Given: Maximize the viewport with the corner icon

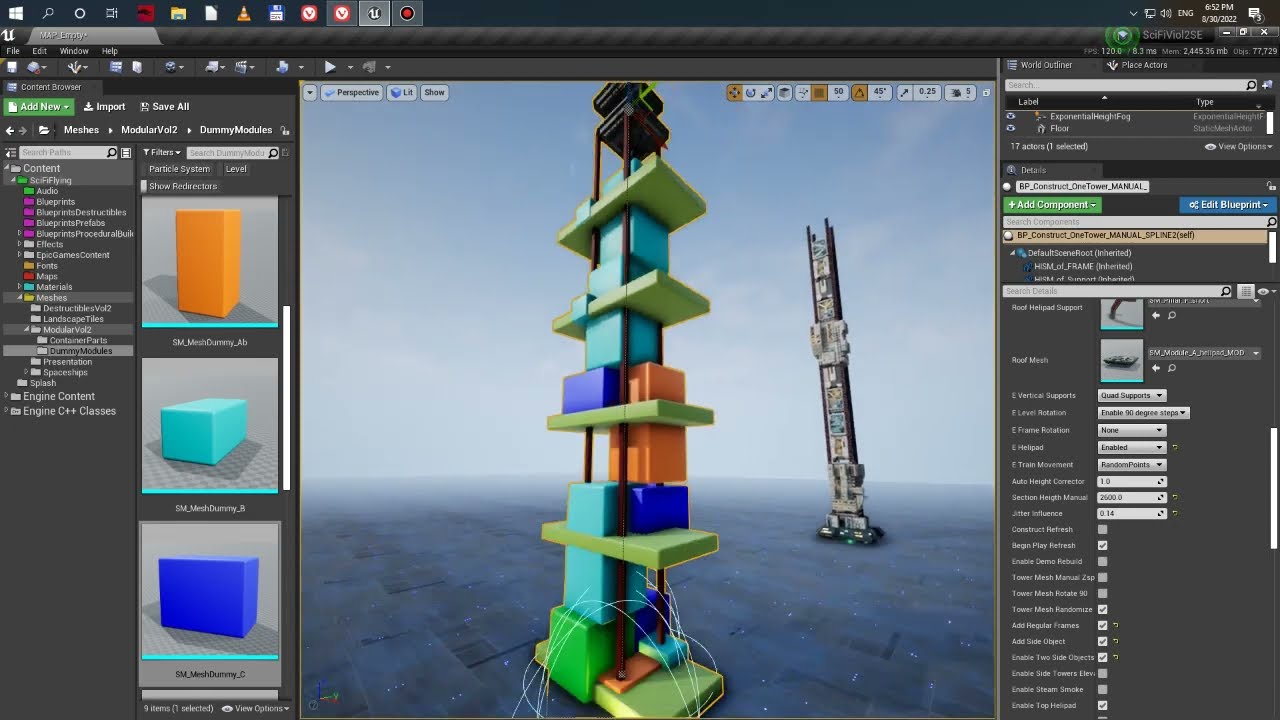Looking at the screenshot, I should coord(986,92).
